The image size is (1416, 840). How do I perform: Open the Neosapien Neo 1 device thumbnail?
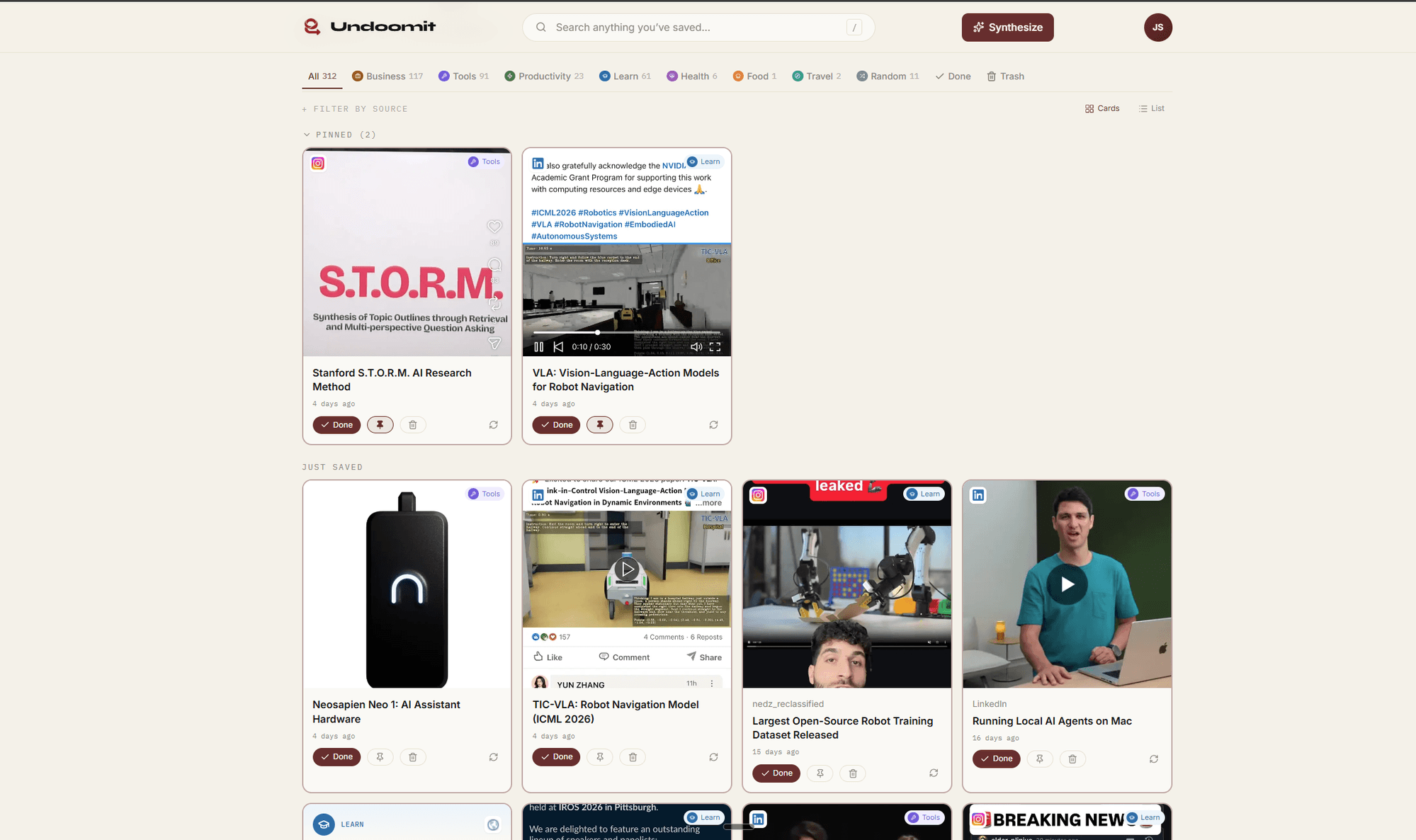pyautogui.click(x=407, y=584)
